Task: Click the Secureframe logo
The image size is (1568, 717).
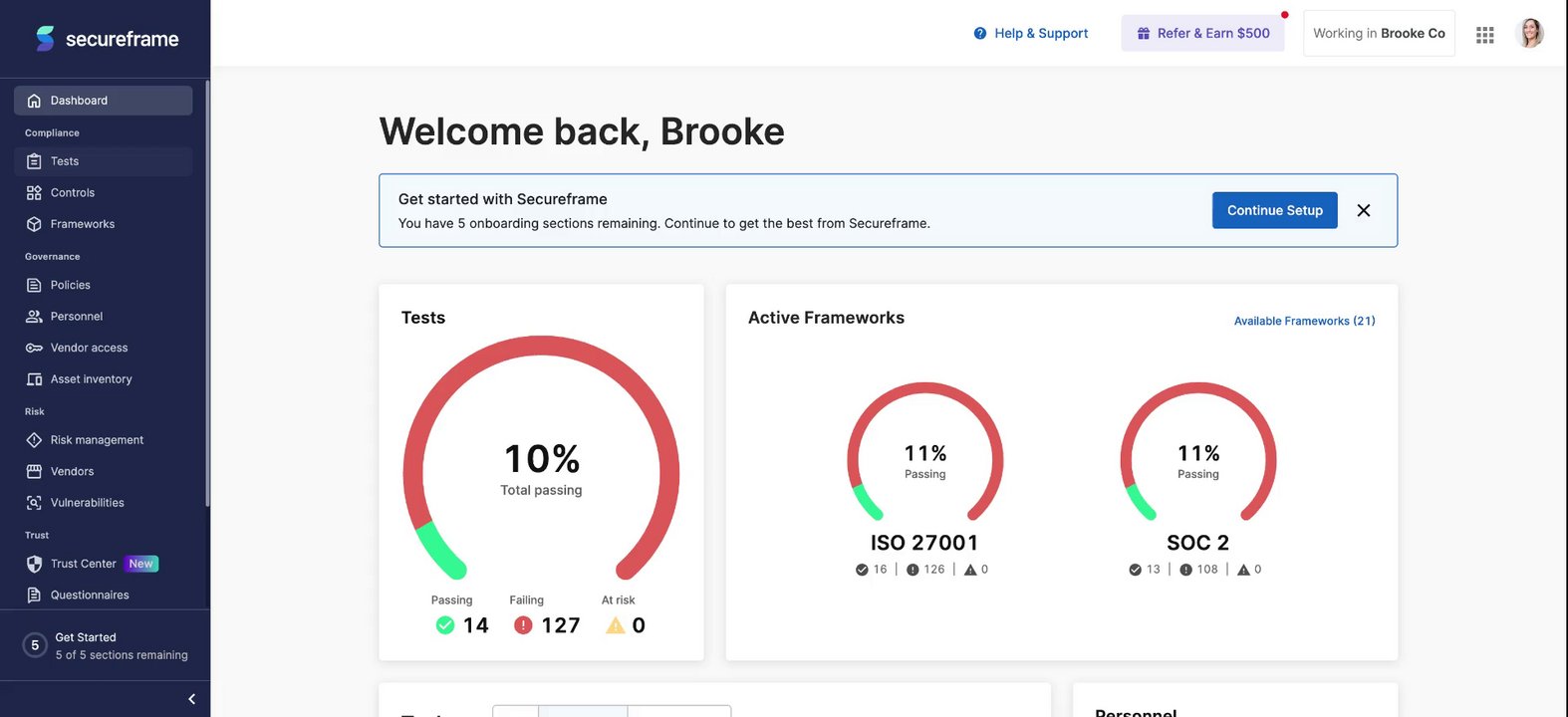Action: click(107, 39)
